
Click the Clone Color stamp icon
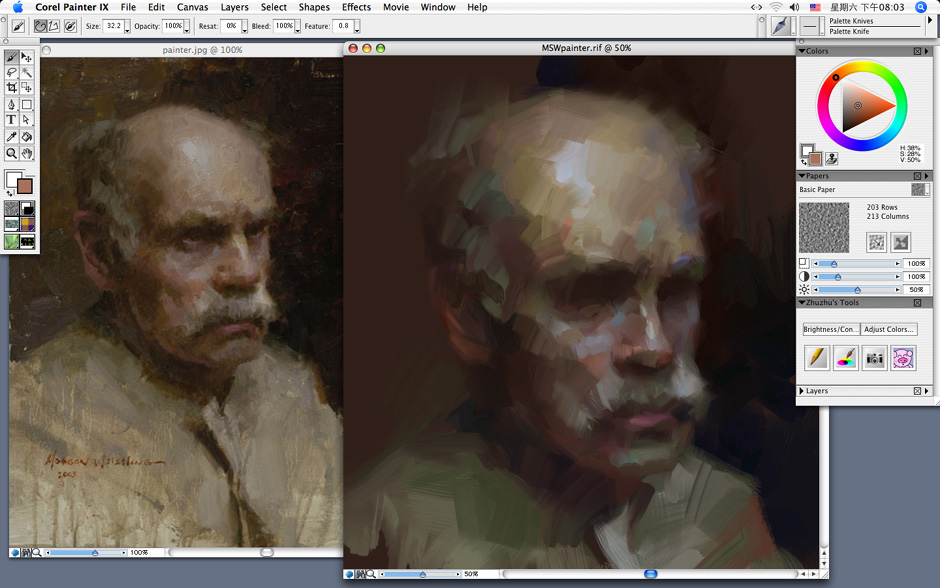(x=831, y=159)
